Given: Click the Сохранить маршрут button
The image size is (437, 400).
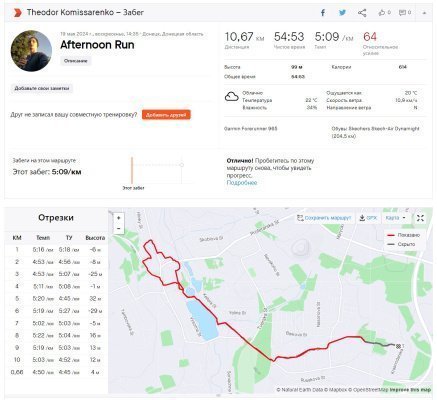Looking at the screenshot, I should pyautogui.click(x=324, y=218).
